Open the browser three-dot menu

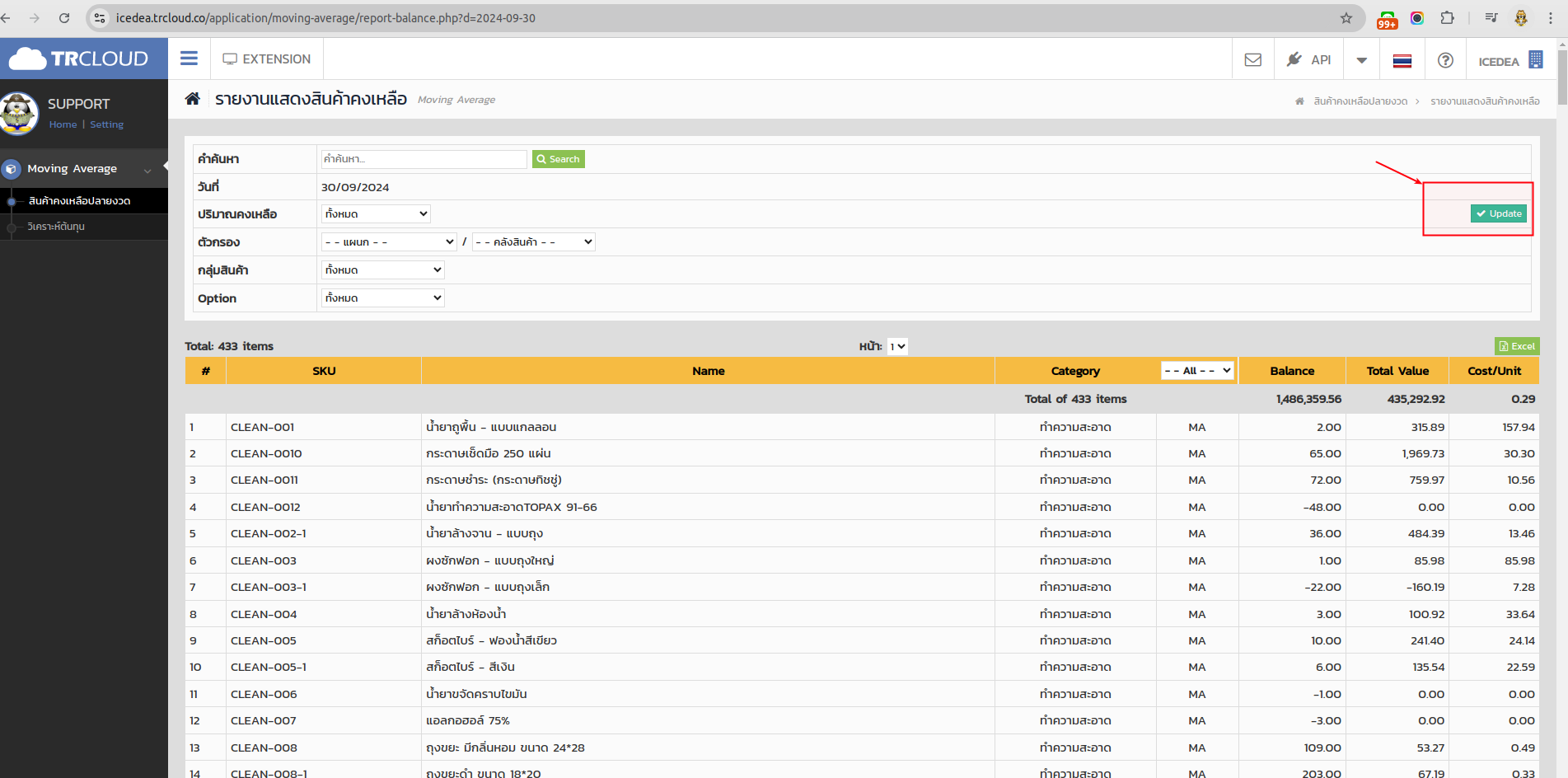[x=1551, y=17]
